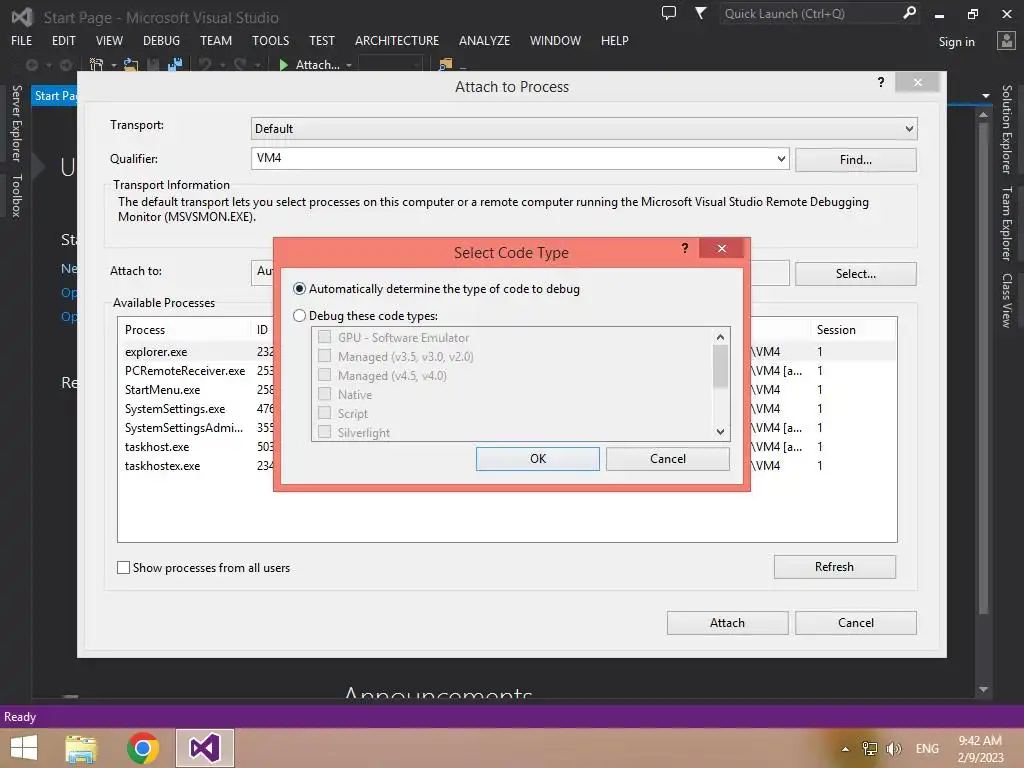Open the ANALYZE menu

(485, 40)
